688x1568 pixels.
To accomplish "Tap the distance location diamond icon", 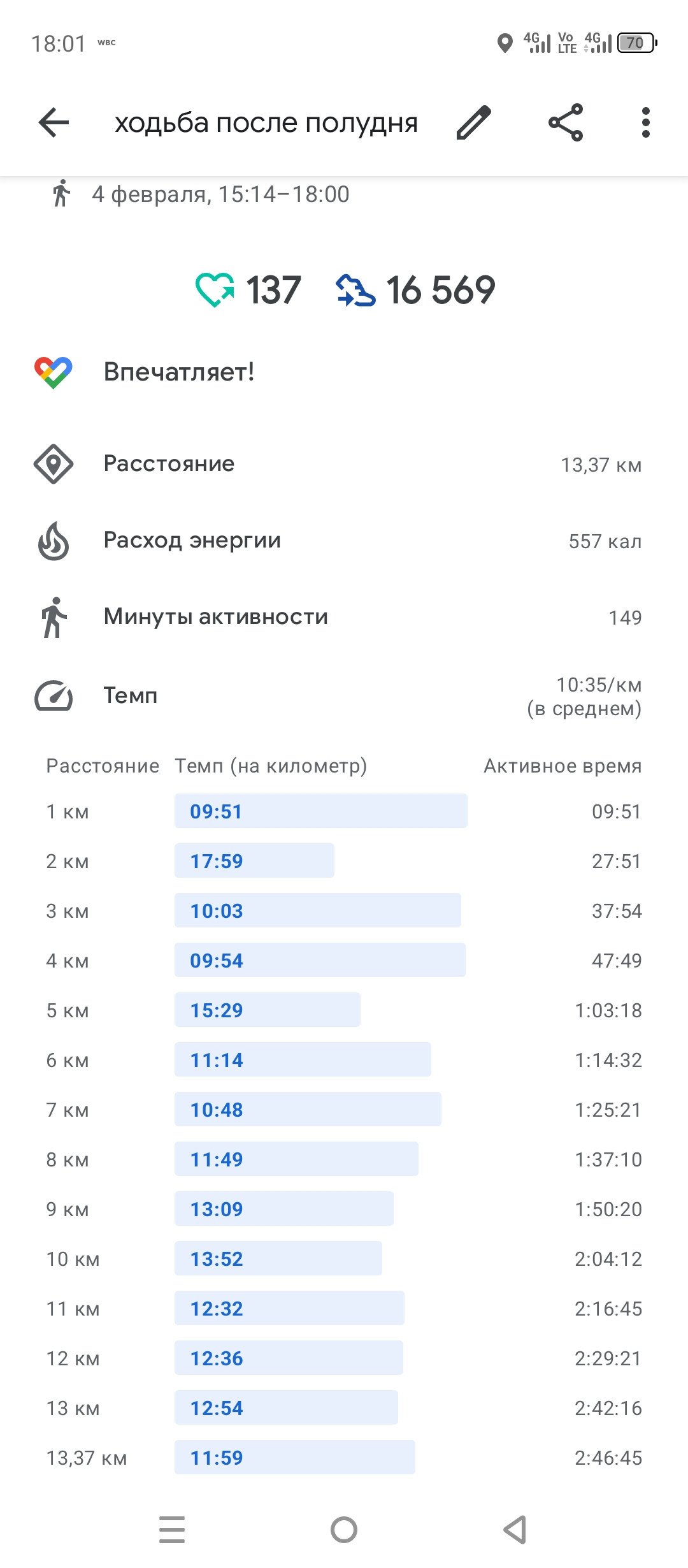I will [x=54, y=464].
